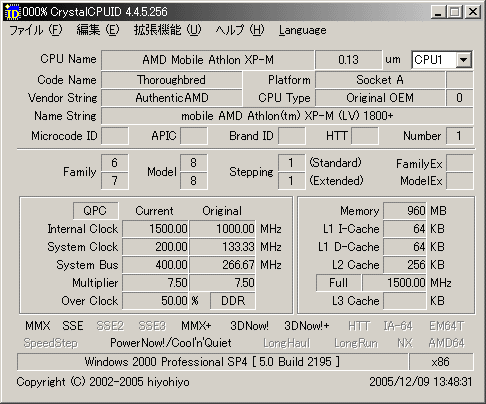The width and height of the screenshot is (486, 404).
Task: Click the greyed LongHaul label
Action: pos(287,343)
